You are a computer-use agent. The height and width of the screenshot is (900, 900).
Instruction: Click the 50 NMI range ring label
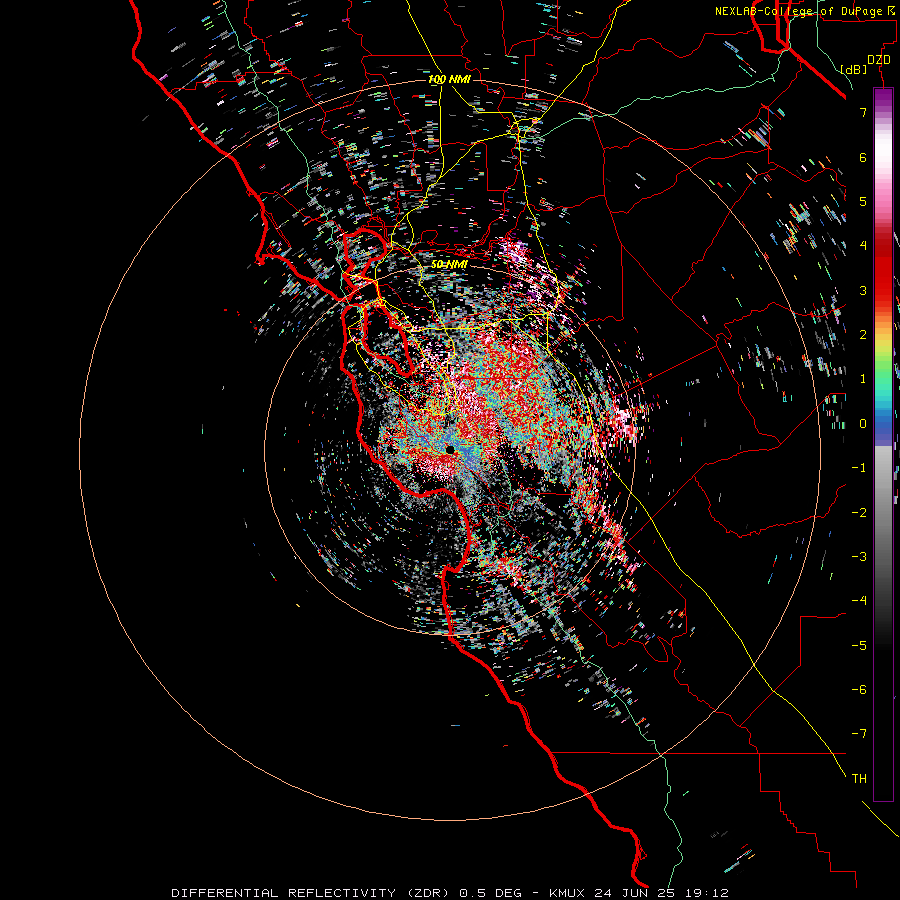(449, 264)
